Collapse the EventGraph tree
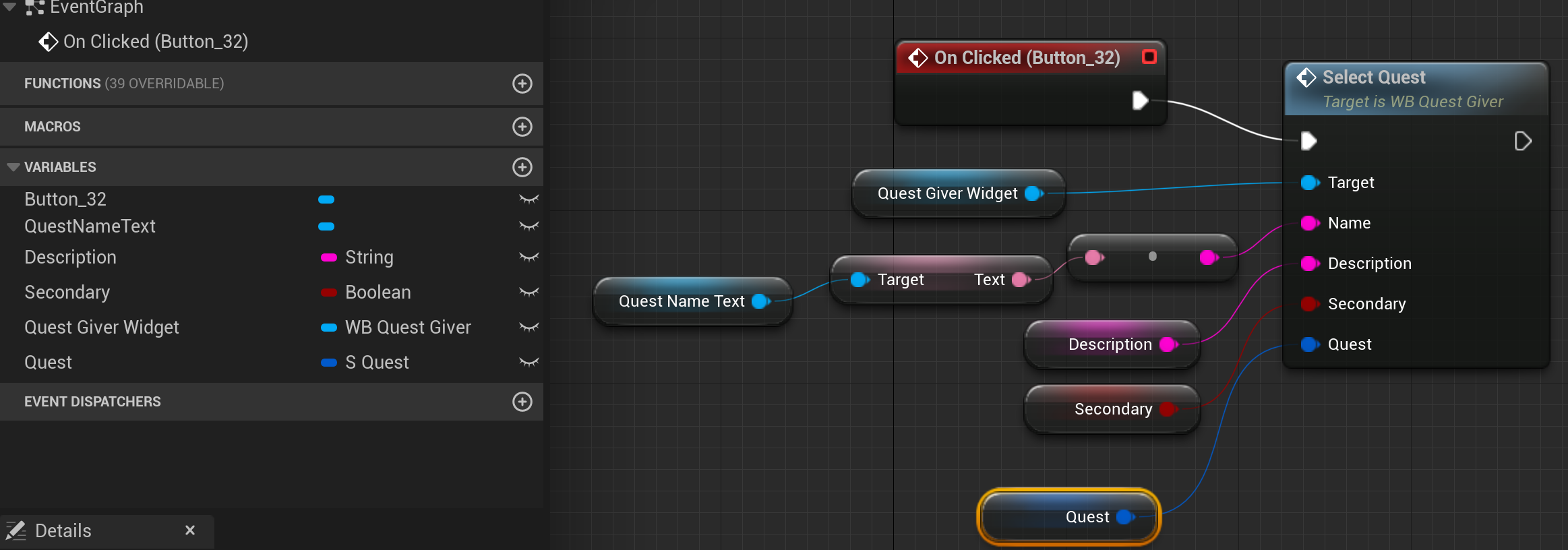The image size is (1568, 550). (x=9, y=7)
